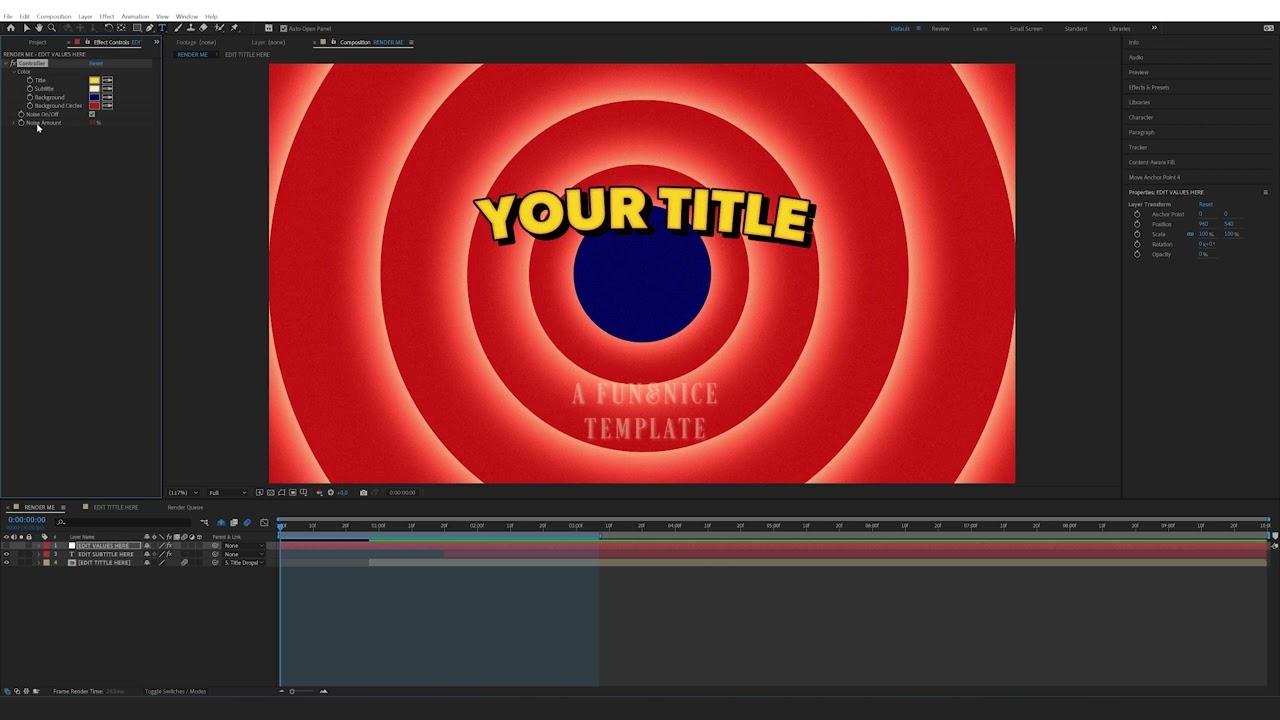Click the current time 0:00:00:00 in timeline
This screenshot has width=1280, height=720.
[x=27, y=520]
